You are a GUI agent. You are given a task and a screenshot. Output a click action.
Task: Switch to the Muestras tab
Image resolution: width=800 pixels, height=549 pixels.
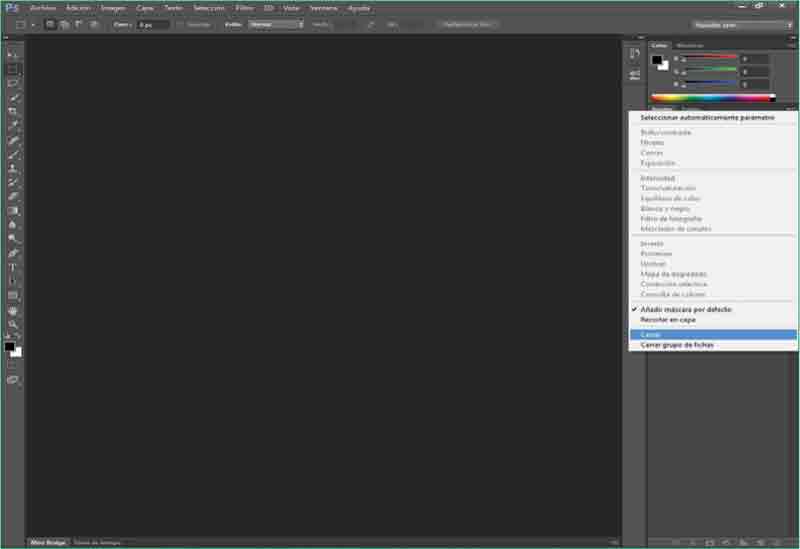(x=690, y=45)
